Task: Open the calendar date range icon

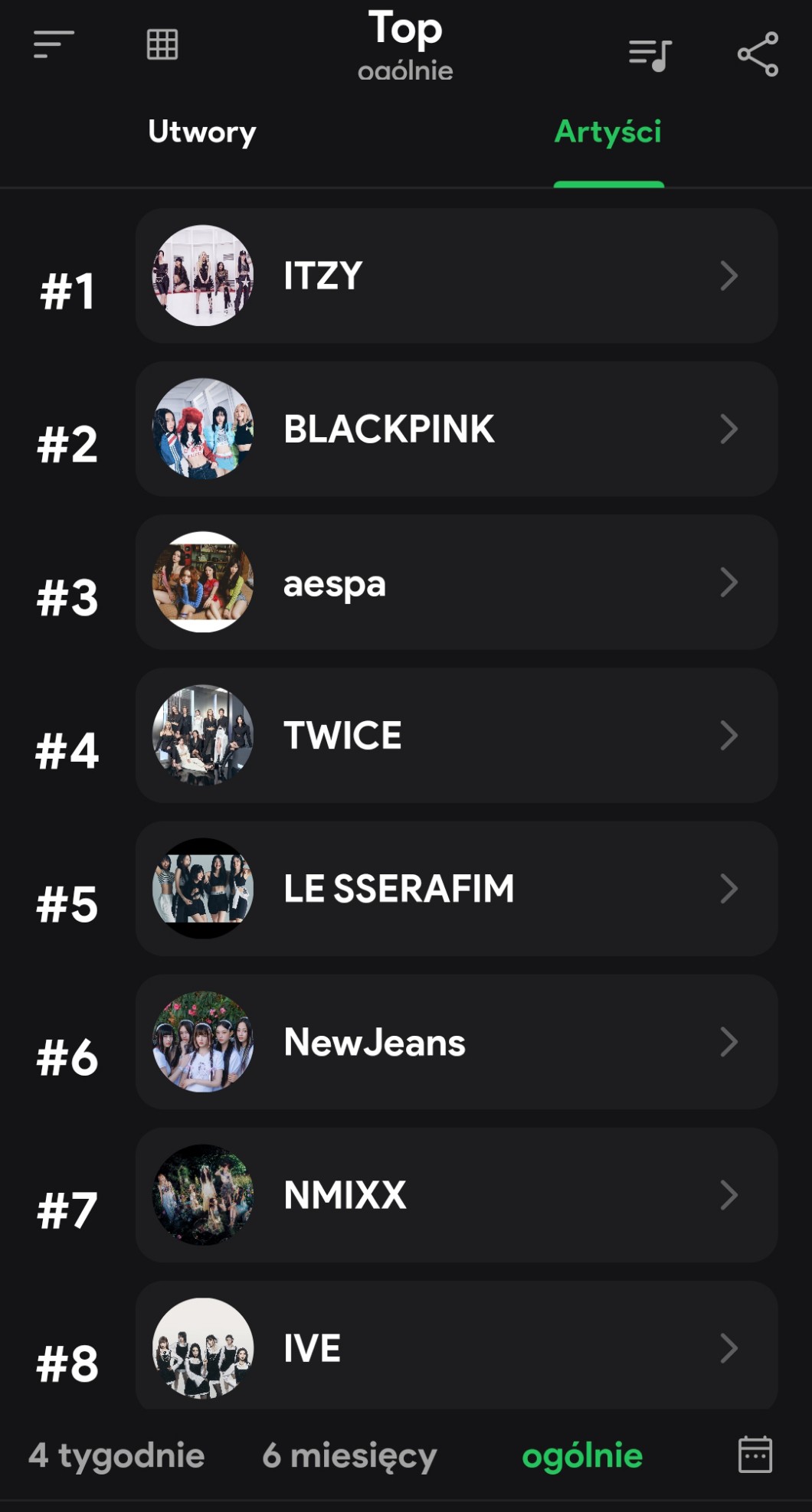Action: 755,1455
